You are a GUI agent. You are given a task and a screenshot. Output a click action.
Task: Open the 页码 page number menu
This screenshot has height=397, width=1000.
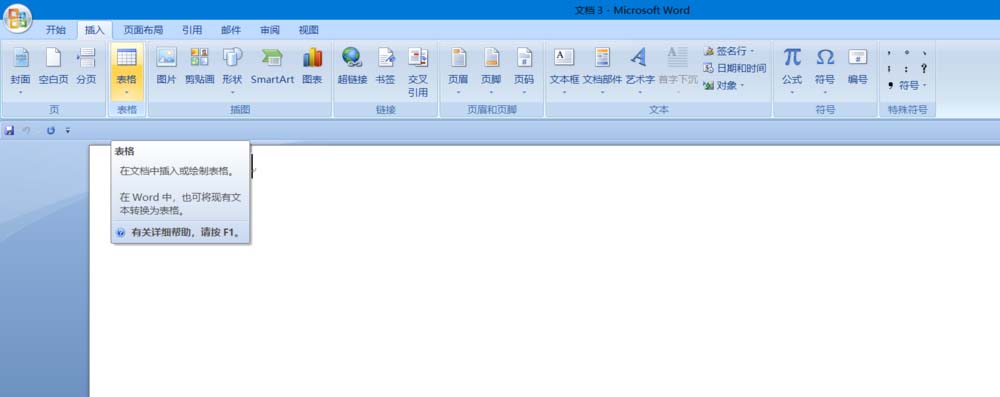tap(524, 70)
